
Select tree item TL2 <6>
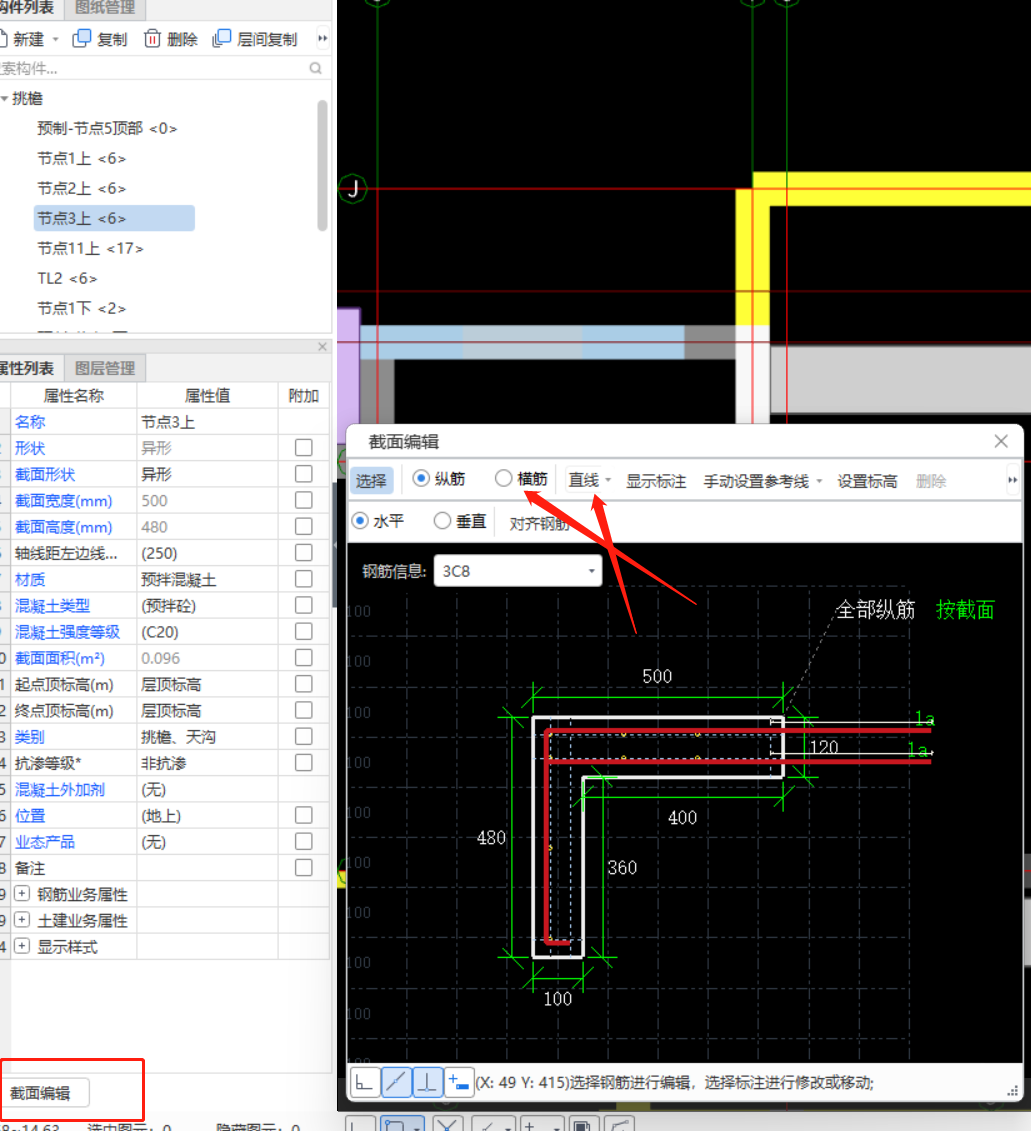point(67,278)
